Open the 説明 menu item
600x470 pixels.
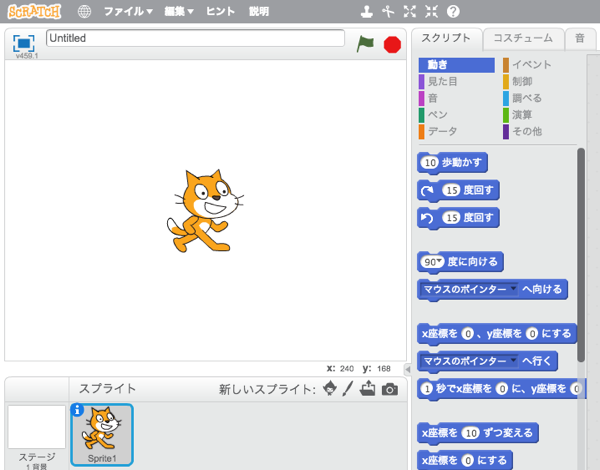pos(259,11)
